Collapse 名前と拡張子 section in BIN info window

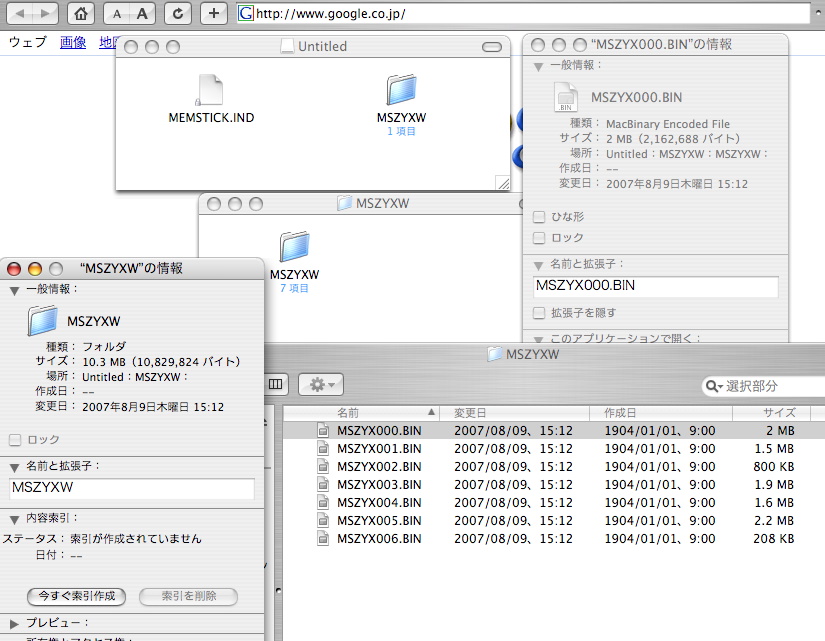point(538,265)
